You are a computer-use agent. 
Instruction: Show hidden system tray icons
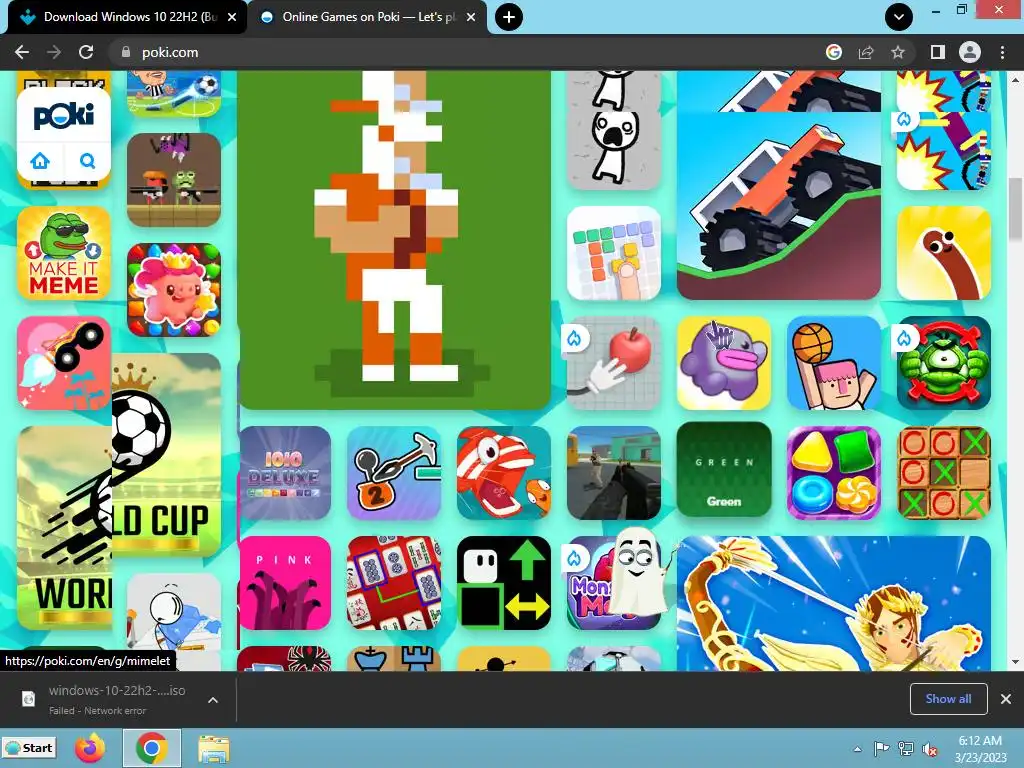tap(857, 748)
